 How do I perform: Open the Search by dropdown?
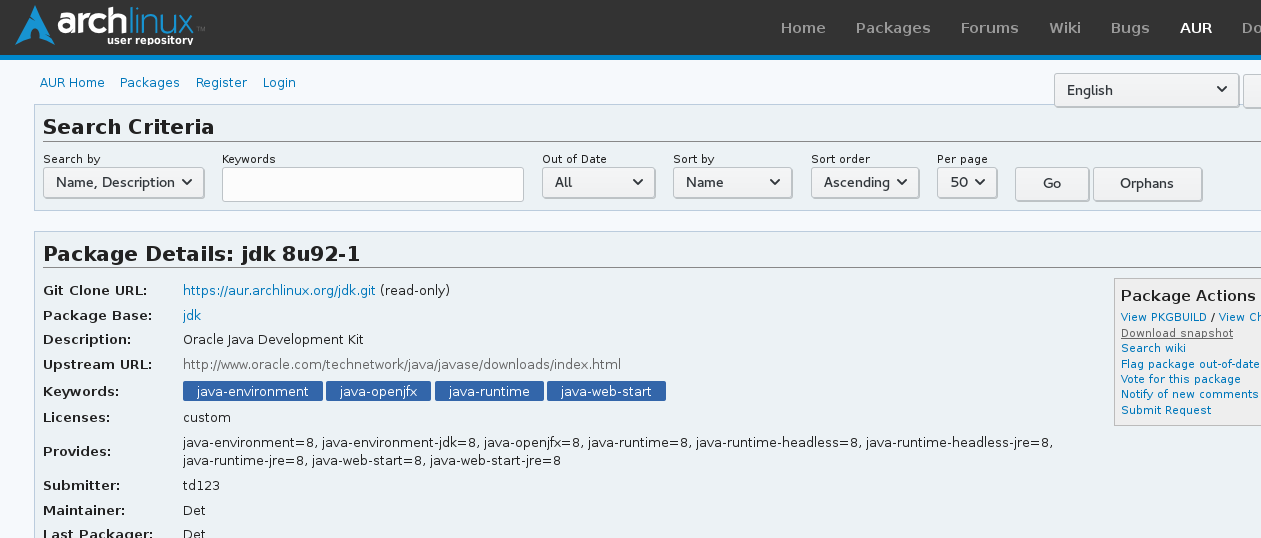[x=124, y=182]
